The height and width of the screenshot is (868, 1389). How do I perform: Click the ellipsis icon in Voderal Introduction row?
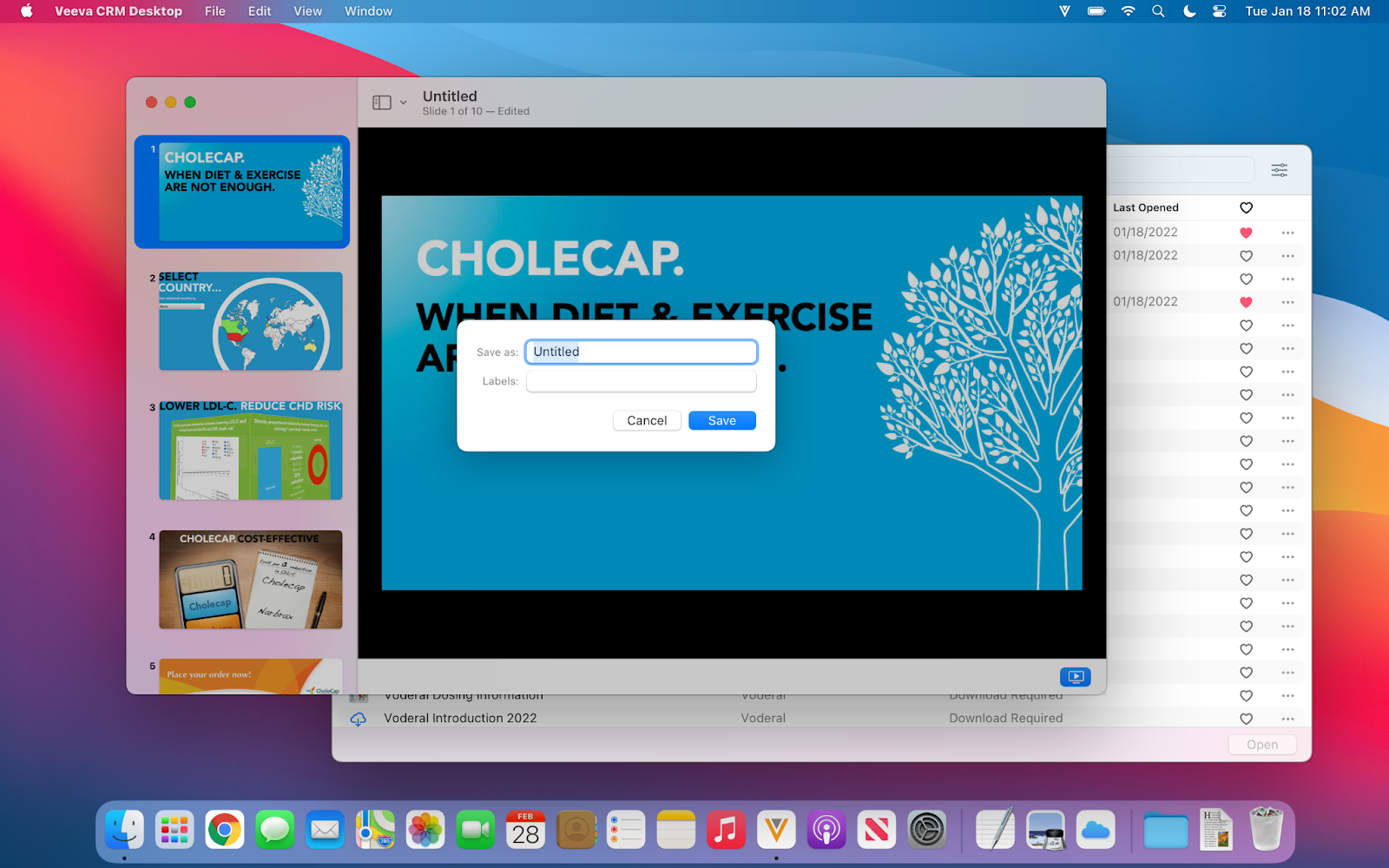coord(1287,719)
